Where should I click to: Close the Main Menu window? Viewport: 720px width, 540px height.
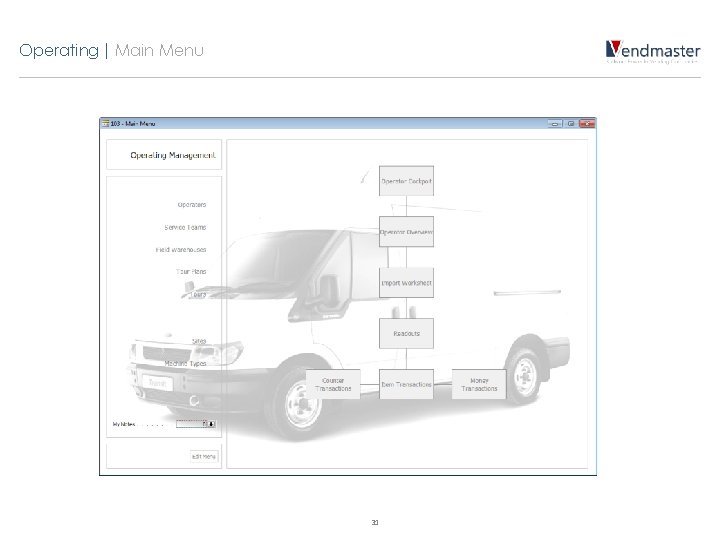587,124
